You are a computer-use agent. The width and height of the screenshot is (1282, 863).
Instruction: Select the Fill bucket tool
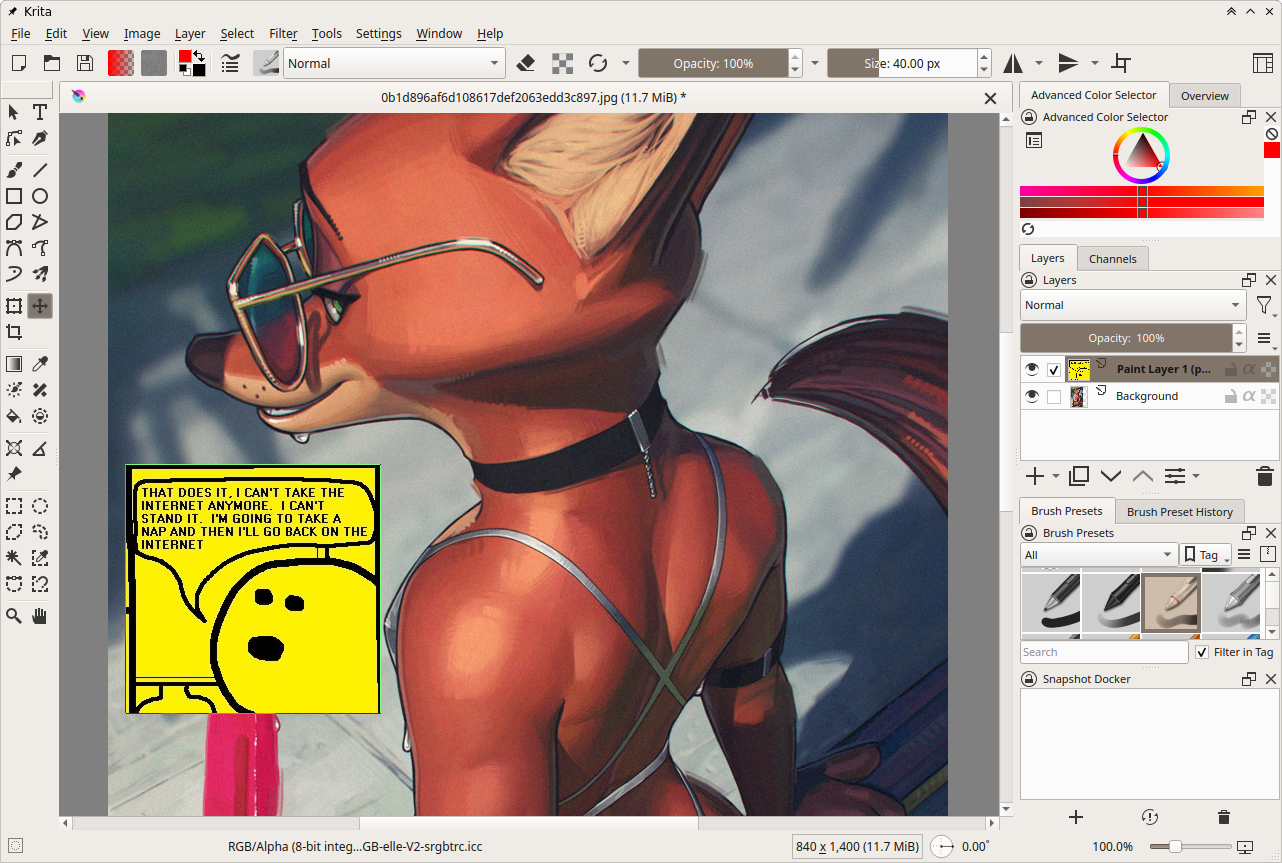click(14, 416)
